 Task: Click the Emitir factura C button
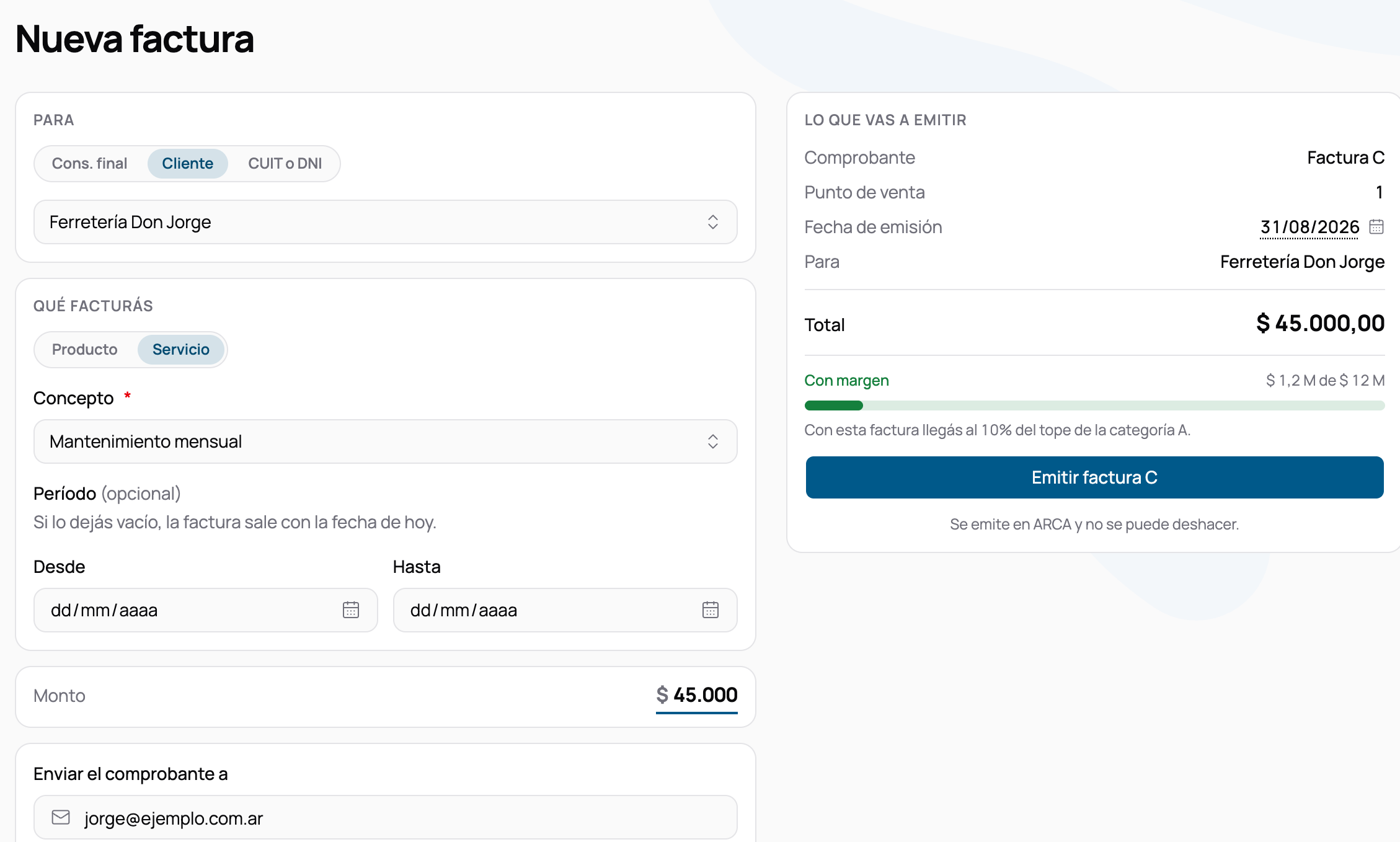1094,477
